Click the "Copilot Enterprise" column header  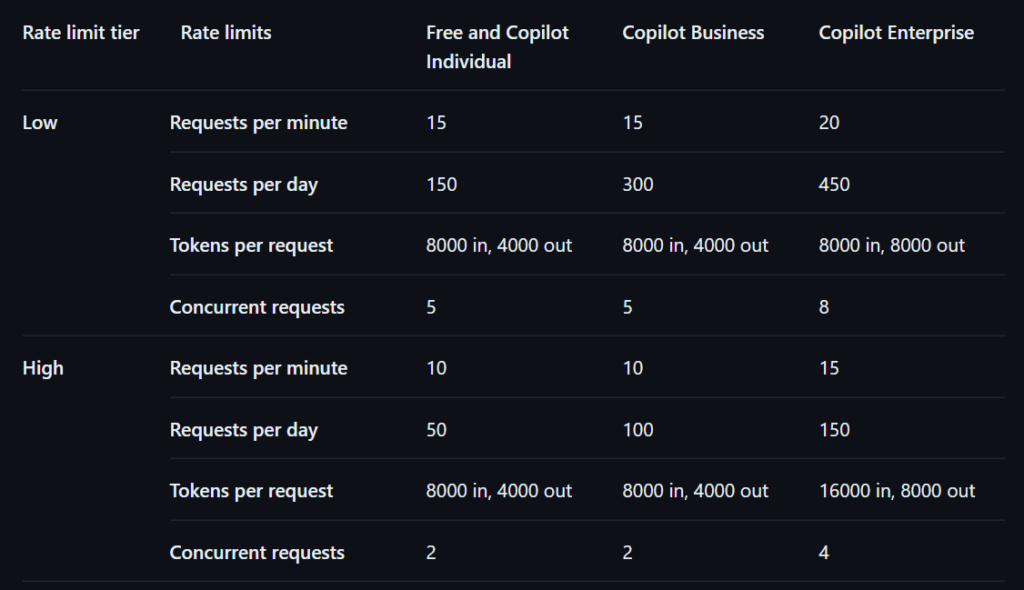[x=896, y=33]
